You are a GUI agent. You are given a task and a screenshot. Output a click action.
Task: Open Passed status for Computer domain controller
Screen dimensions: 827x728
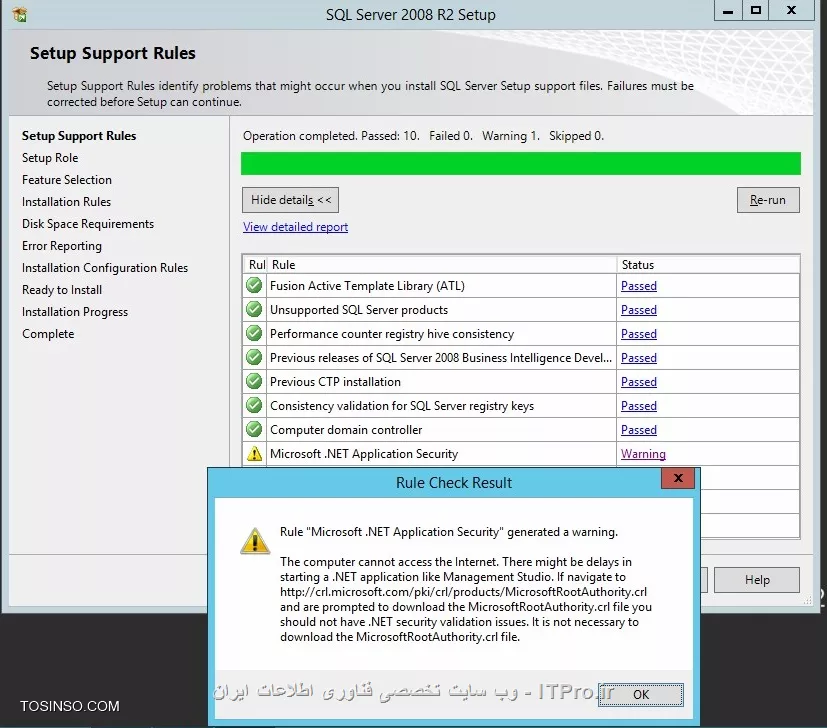point(639,429)
